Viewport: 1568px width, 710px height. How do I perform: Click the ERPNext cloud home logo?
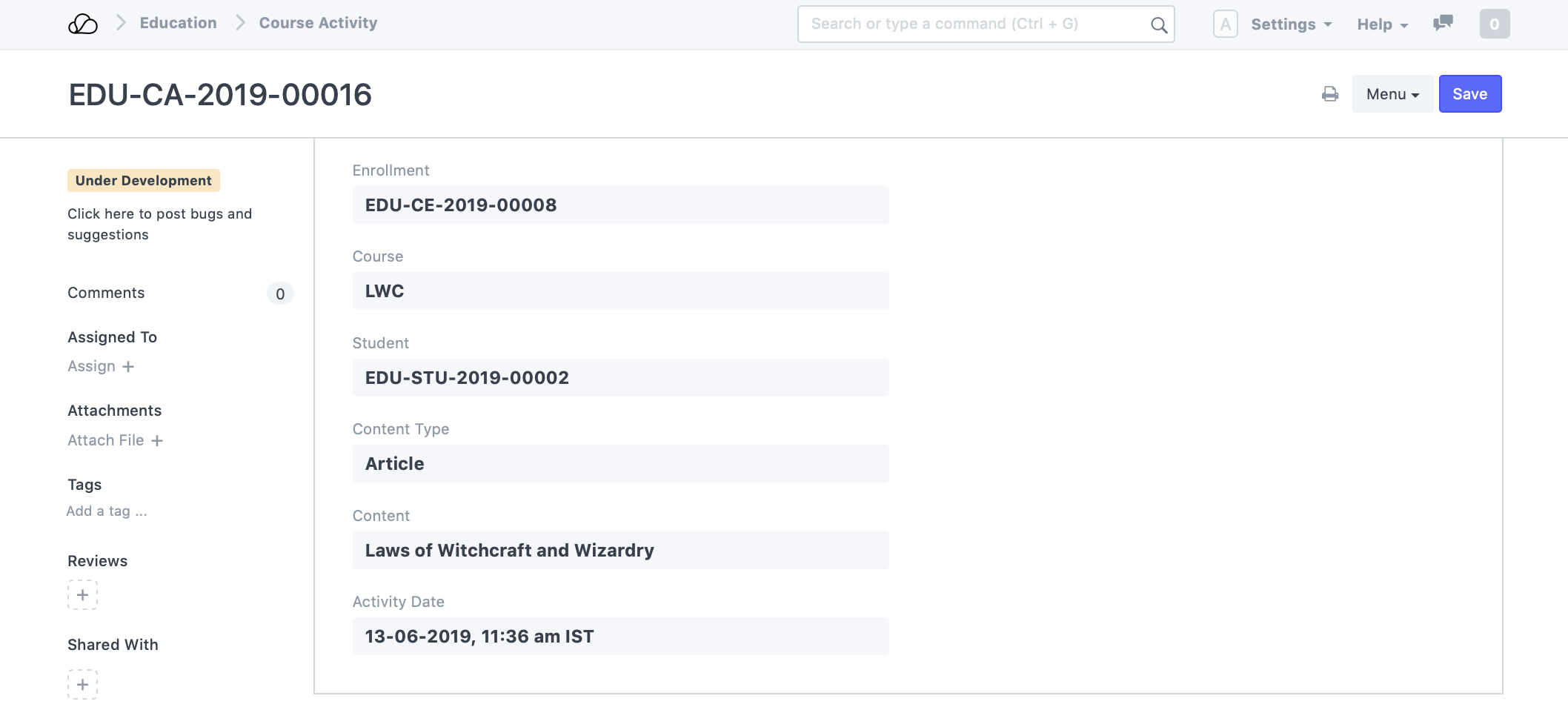click(82, 24)
